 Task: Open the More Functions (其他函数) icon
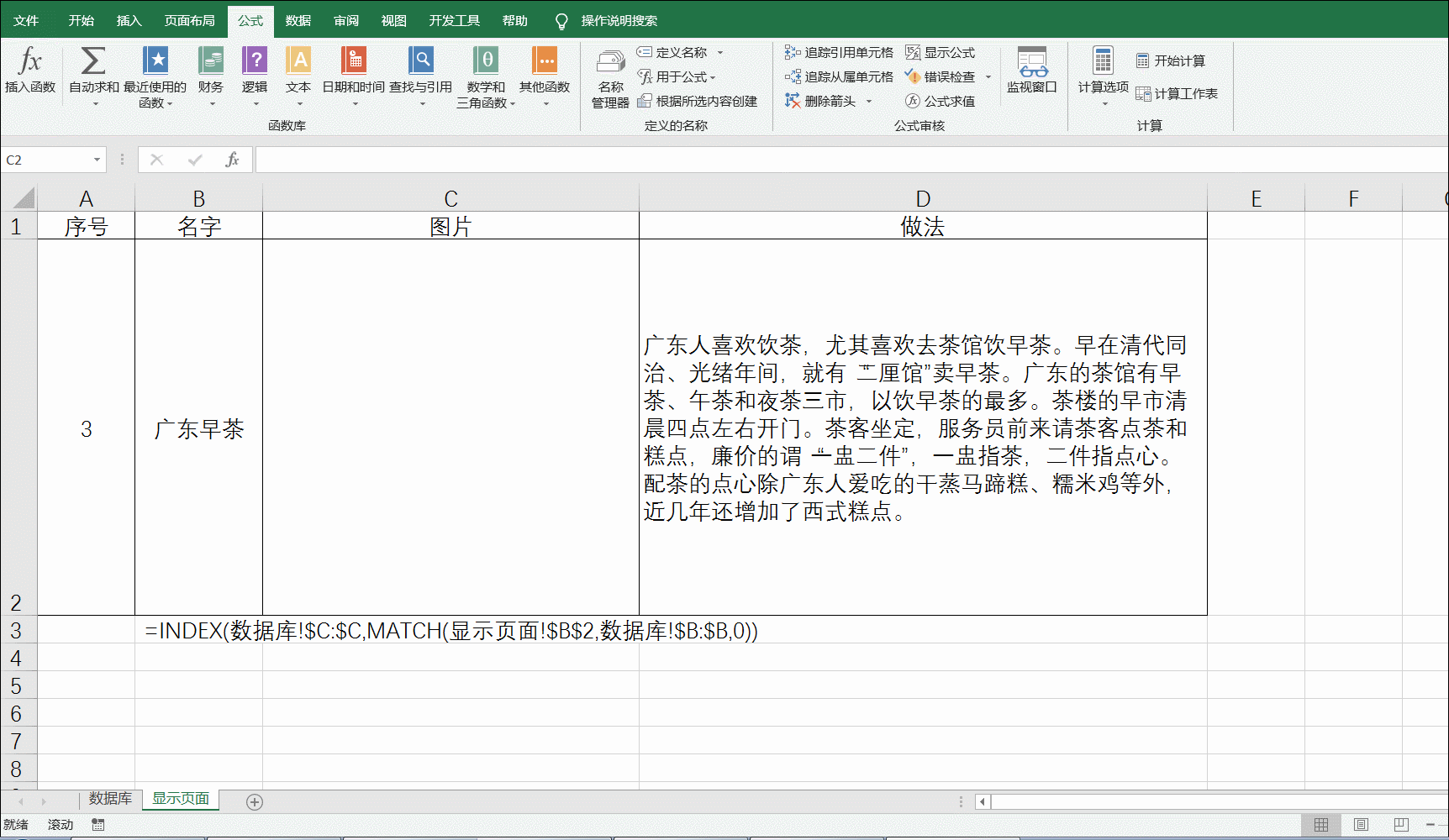pos(545,61)
